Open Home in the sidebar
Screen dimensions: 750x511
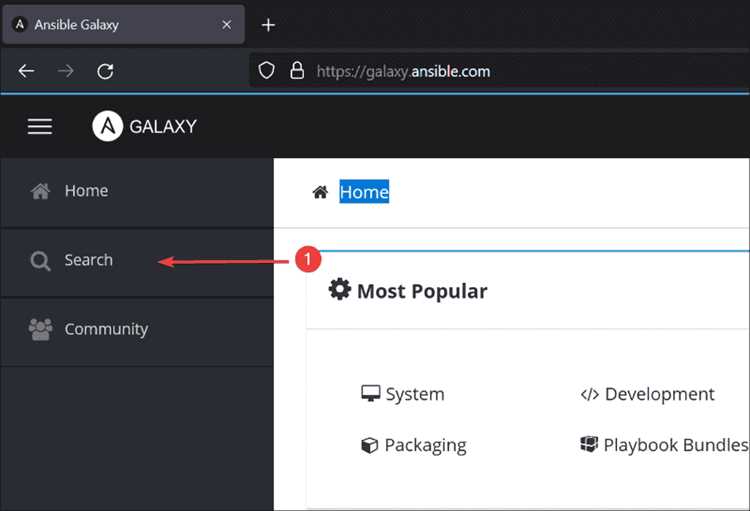(x=137, y=191)
